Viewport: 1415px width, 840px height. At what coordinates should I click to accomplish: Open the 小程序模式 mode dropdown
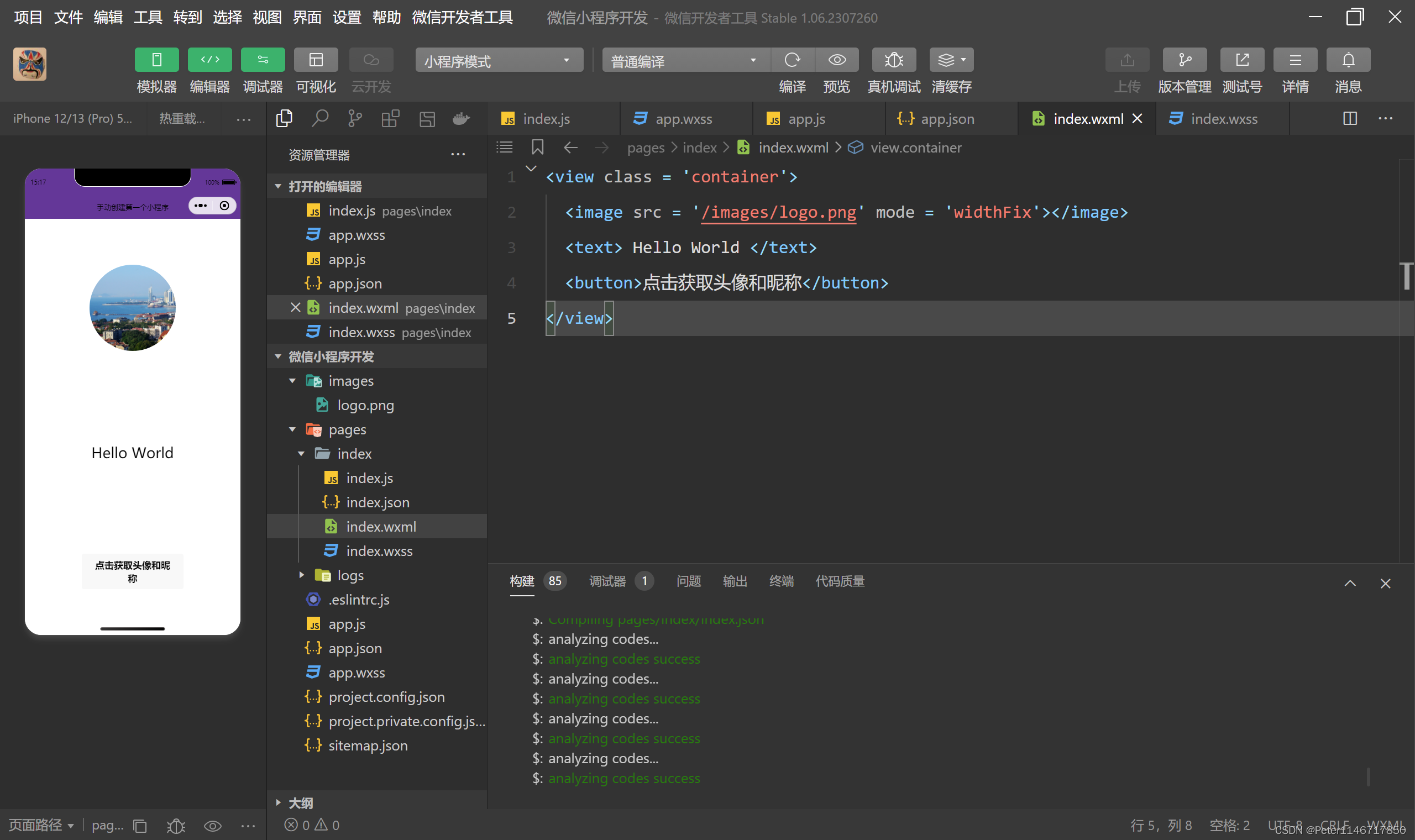click(x=499, y=61)
